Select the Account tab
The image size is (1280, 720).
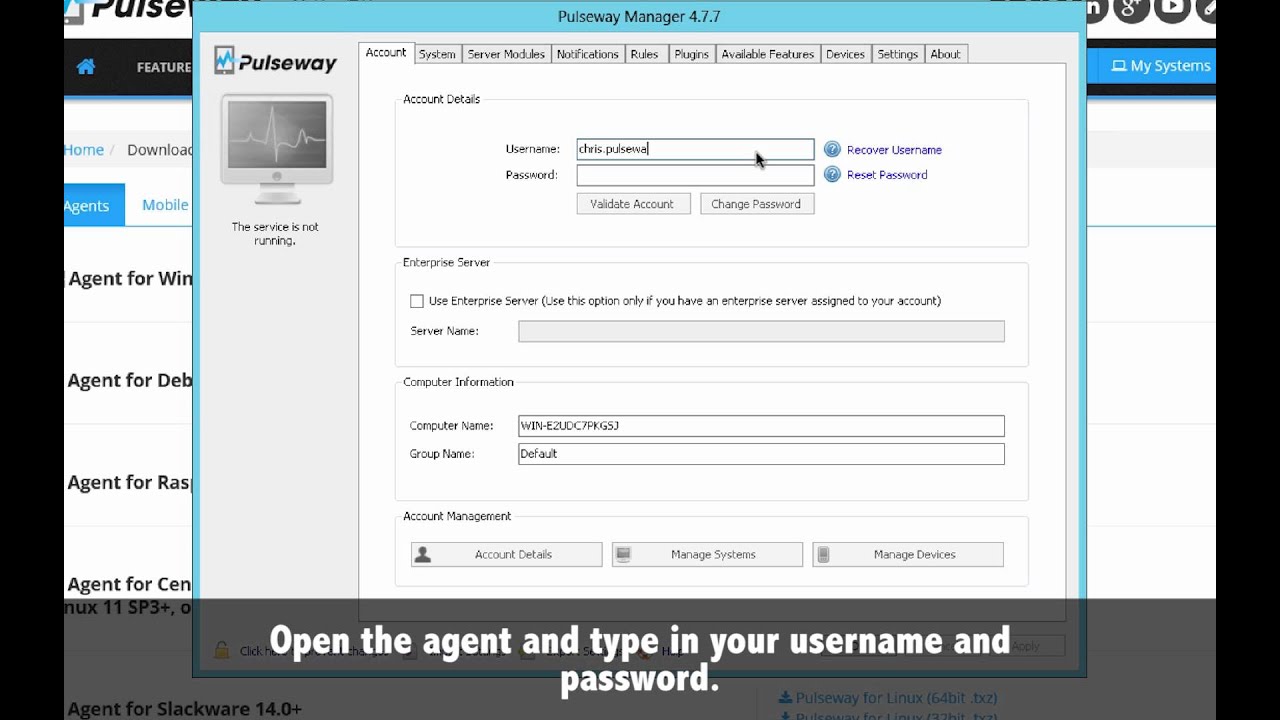click(386, 53)
